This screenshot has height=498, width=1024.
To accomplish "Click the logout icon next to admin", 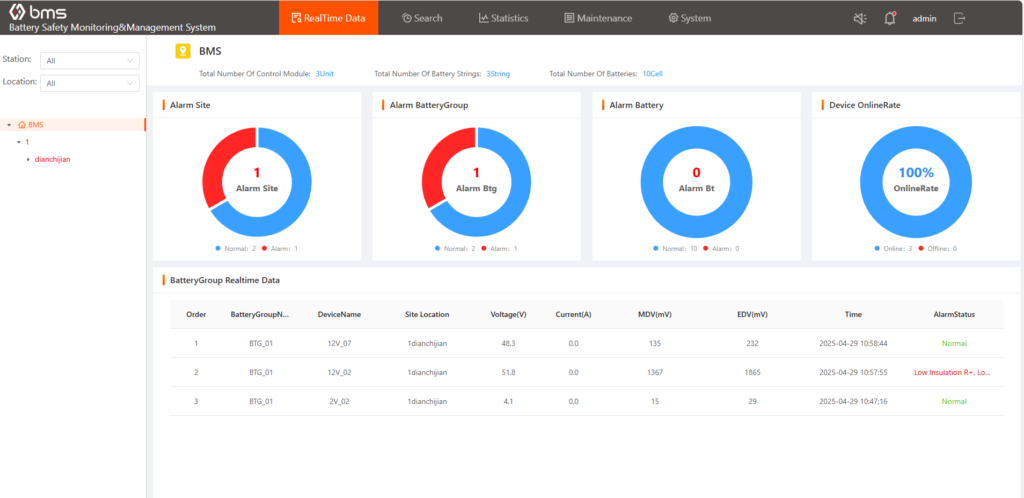I will click(x=960, y=18).
